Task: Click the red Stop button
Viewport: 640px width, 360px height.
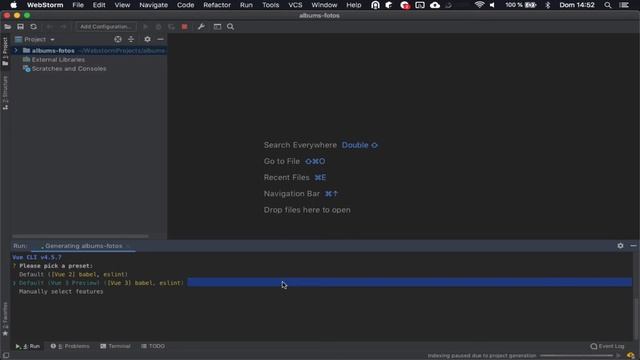Action: (x=184, y=27)
